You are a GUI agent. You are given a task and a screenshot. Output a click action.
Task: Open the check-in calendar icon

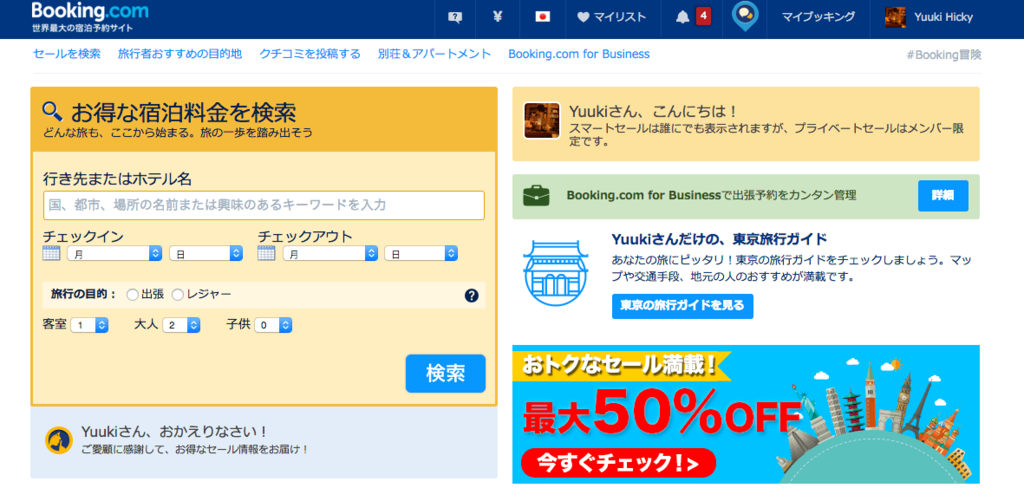point(52,253)
